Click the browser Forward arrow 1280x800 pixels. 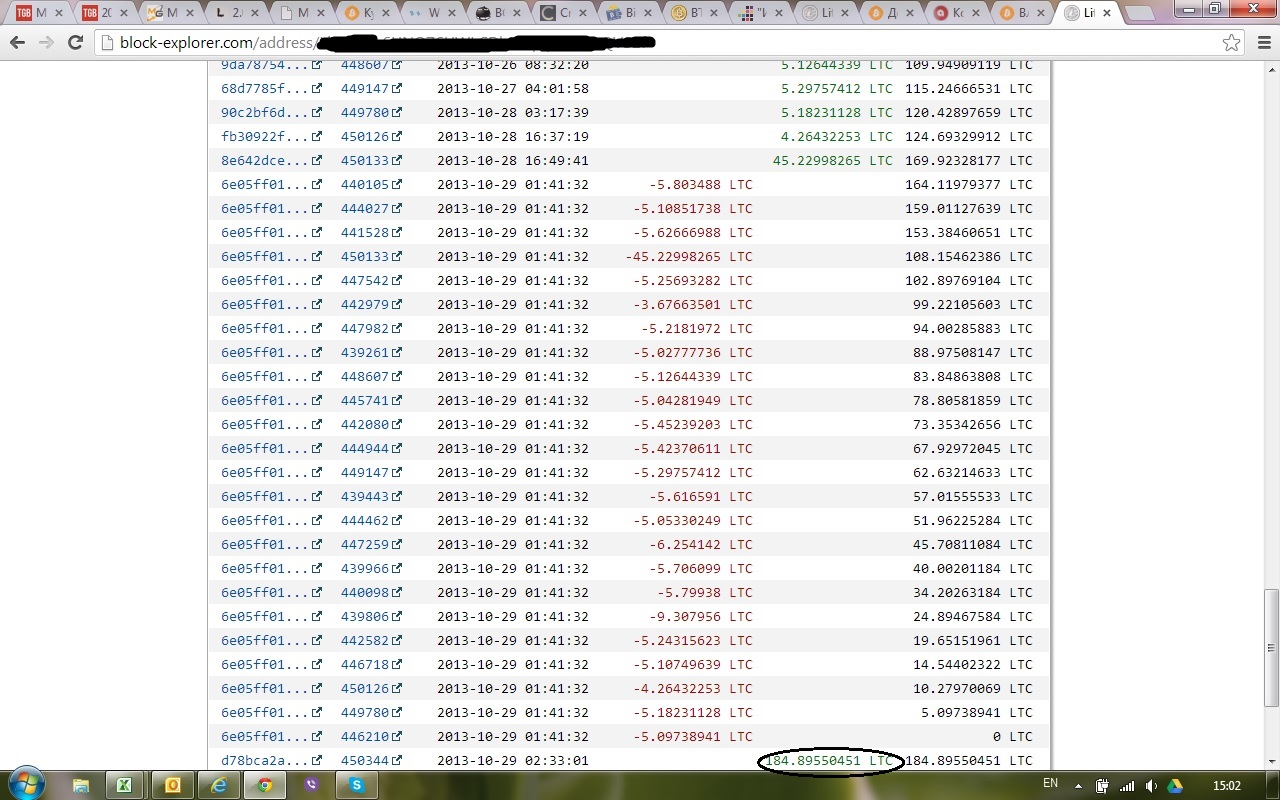click(x=46, y=43)
